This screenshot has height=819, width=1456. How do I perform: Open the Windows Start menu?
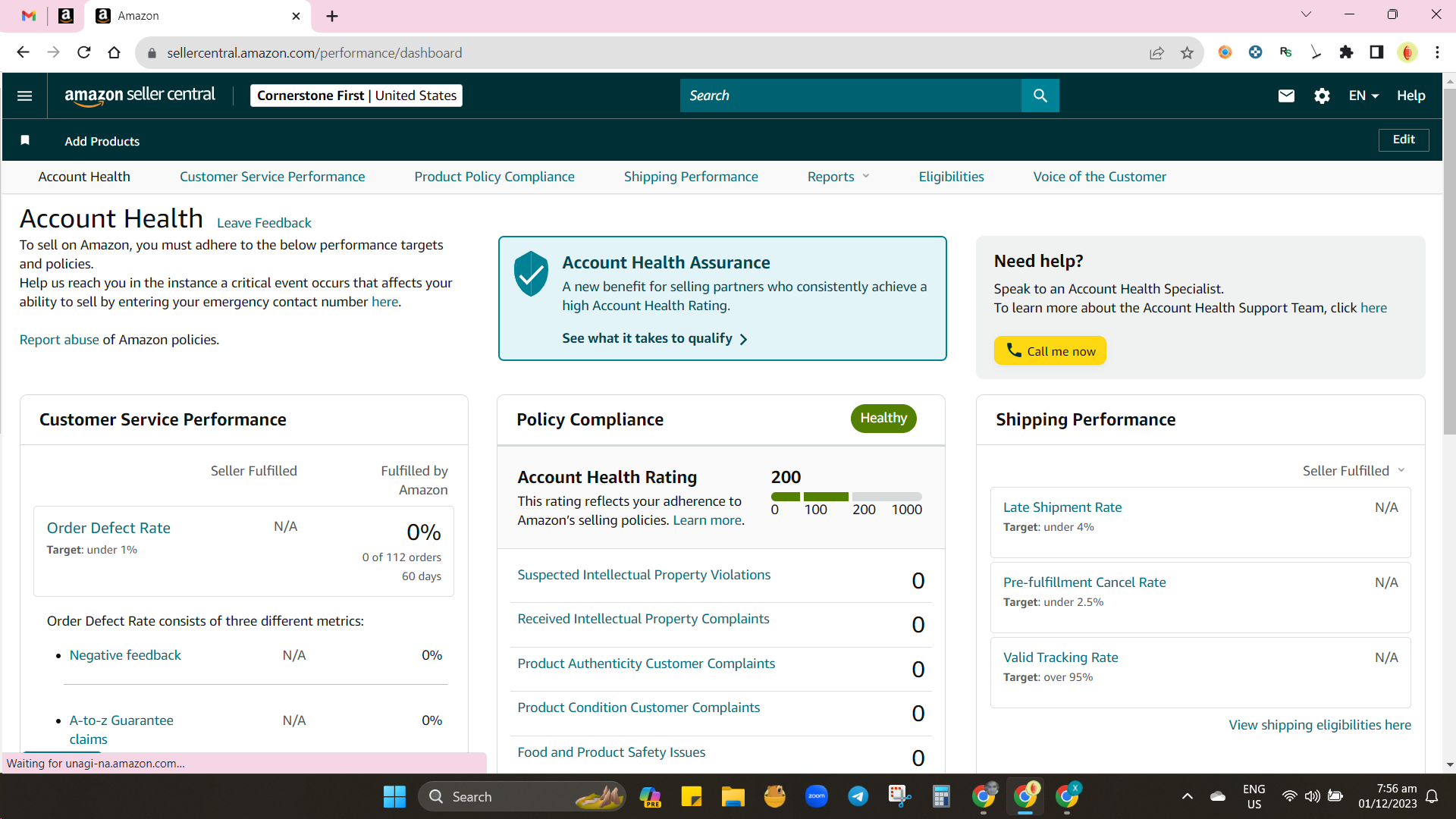[x=394, y=796]
